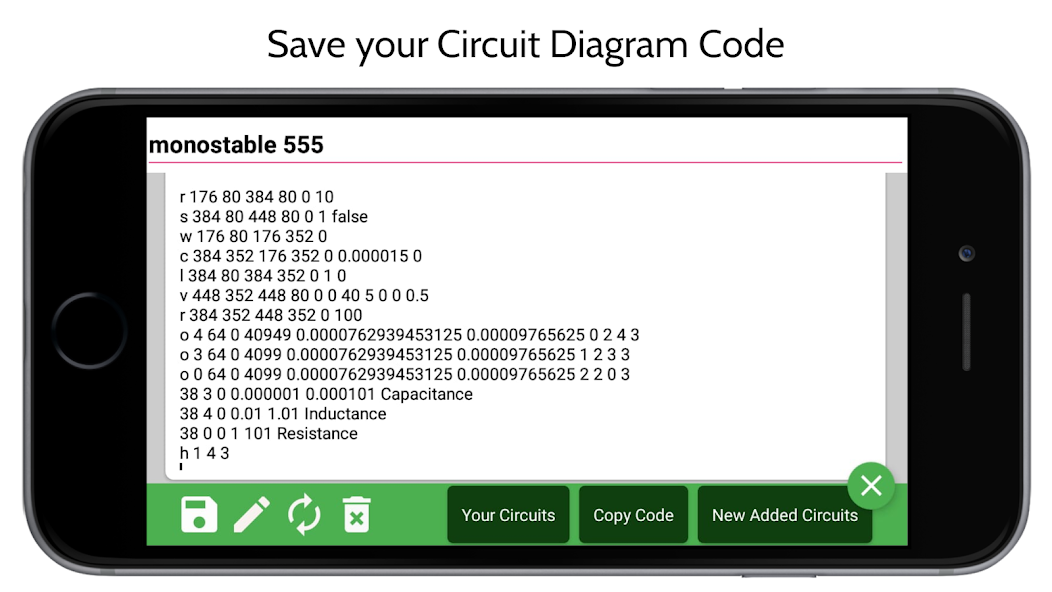
Task: Click the line starting 'o 4 64 0 40949'
Action: [x=409, y=335]
